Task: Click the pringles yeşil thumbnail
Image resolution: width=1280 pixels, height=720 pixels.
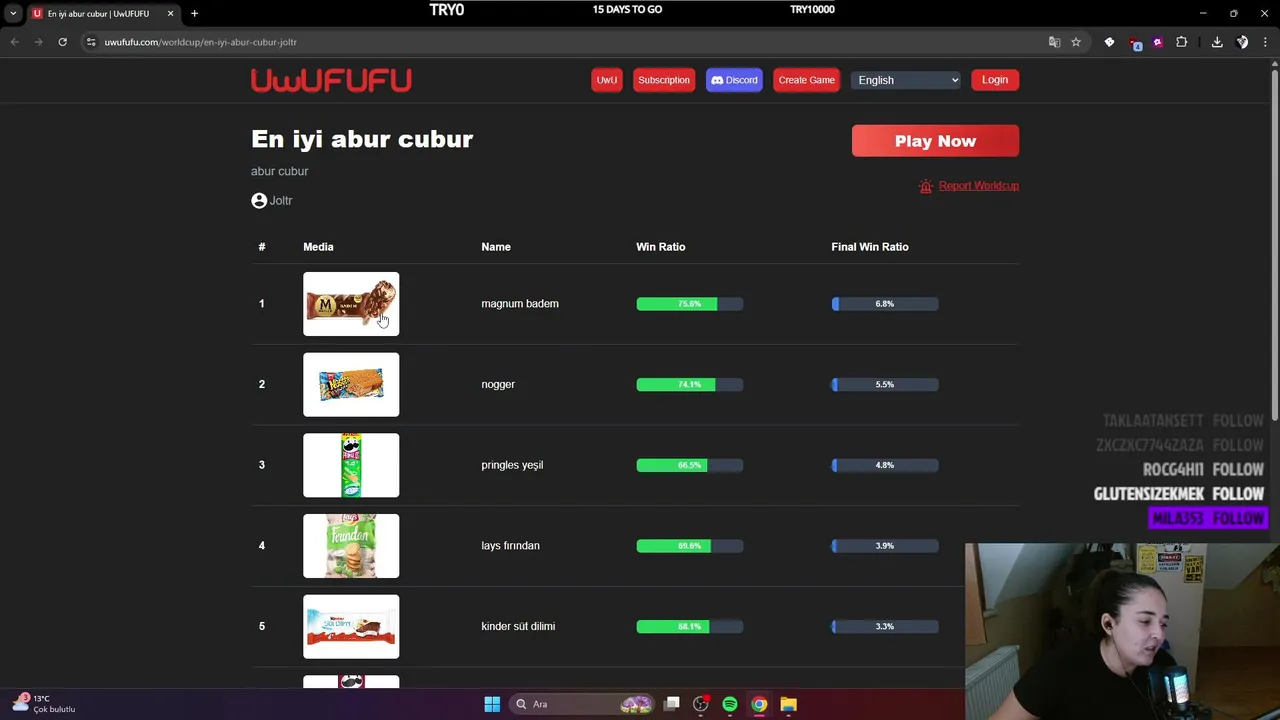Action: pyautogui.click(x=351, y=465)
